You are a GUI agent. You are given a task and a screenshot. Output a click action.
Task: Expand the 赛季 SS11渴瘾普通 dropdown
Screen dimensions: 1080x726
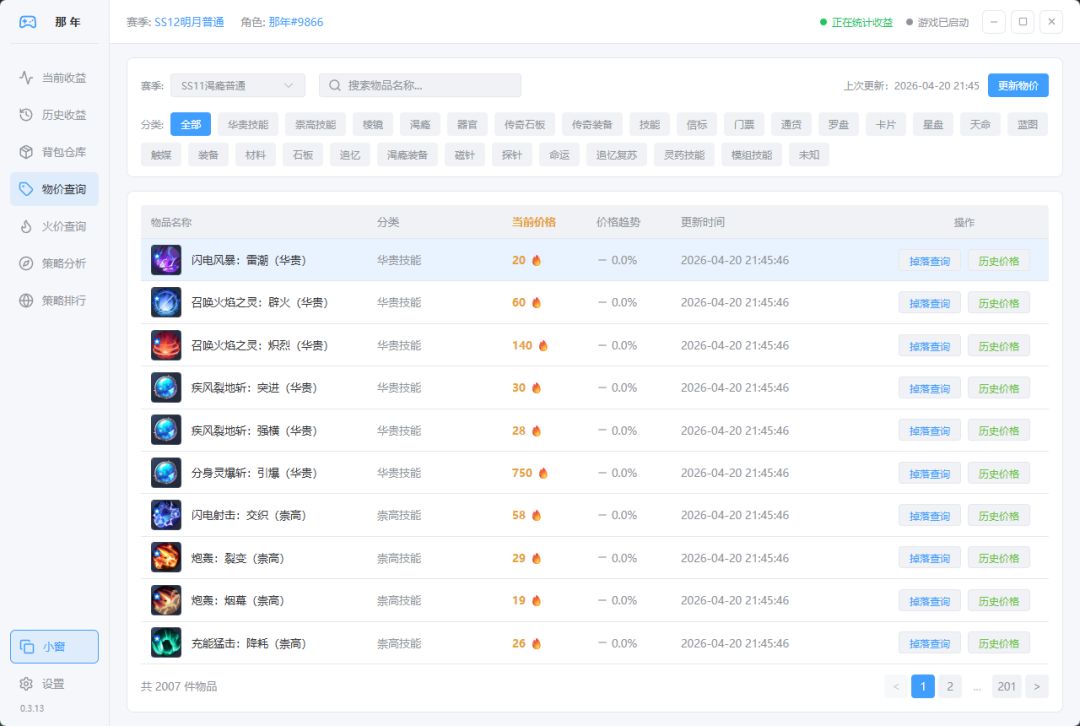(237, 86)
